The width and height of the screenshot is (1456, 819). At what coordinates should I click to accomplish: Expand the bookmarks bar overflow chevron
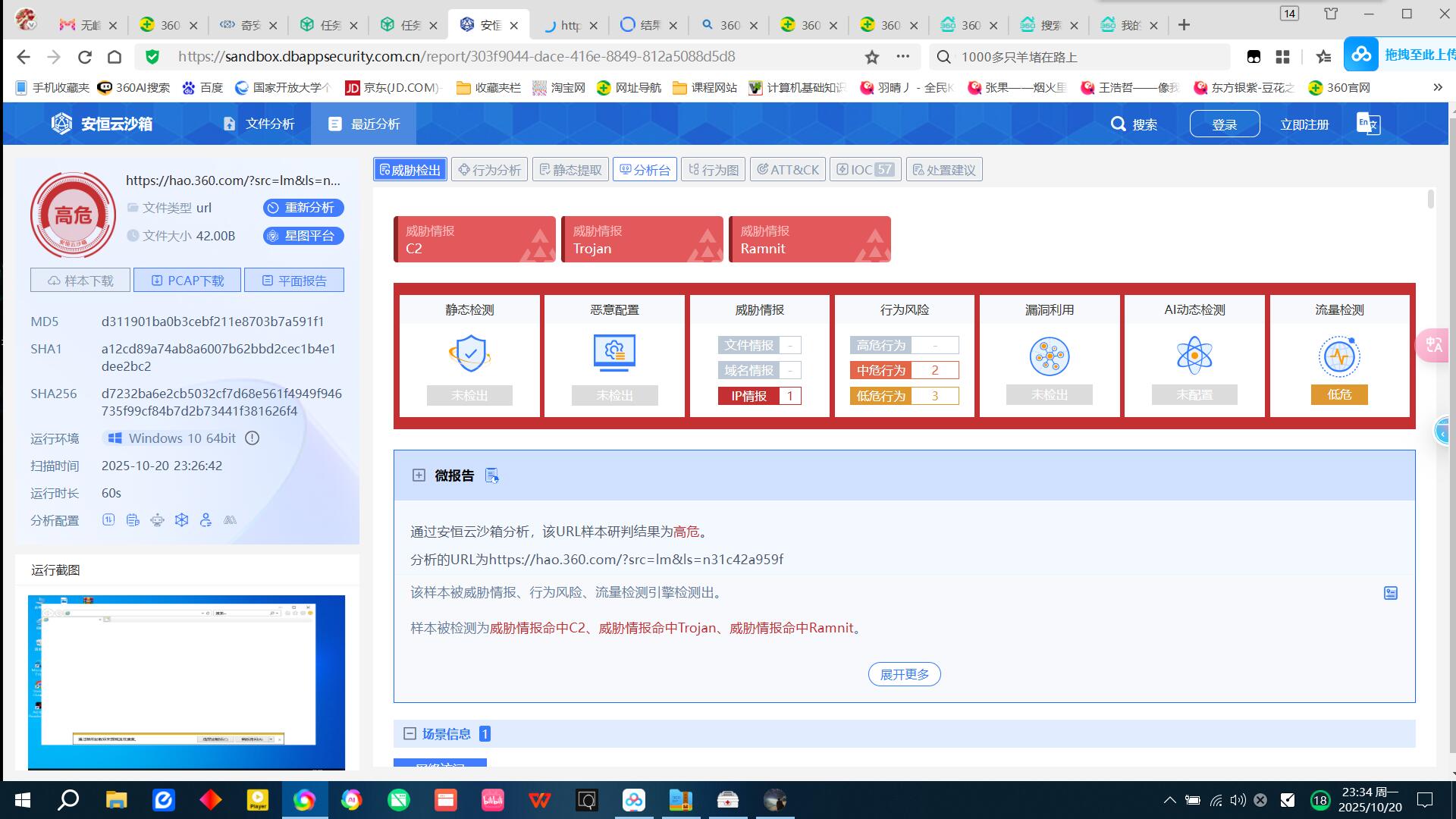click(1437, 88)
